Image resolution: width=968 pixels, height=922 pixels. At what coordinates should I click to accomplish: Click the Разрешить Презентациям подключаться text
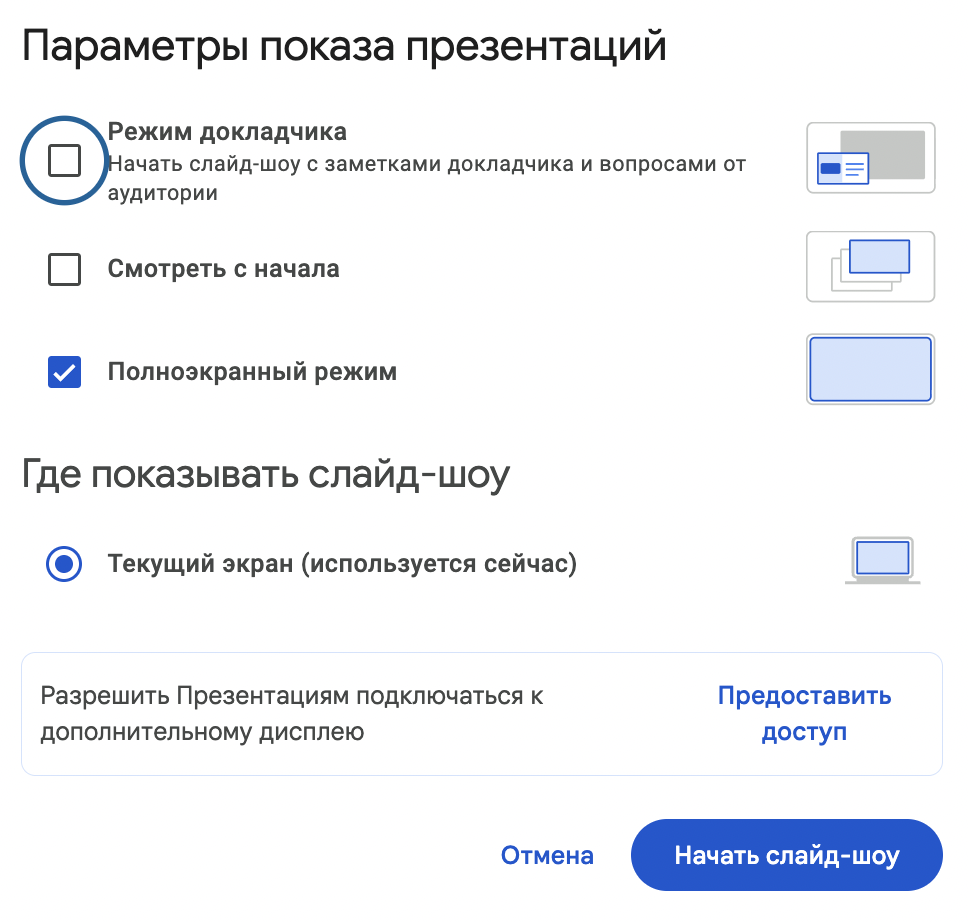coord(291,696)
